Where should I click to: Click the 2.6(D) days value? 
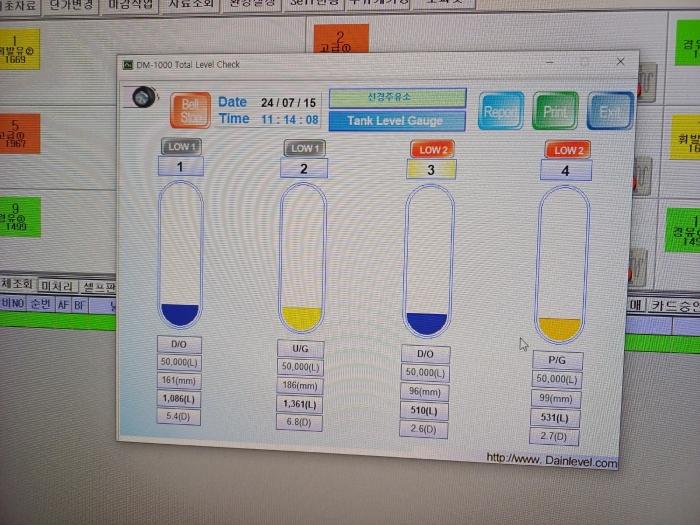coord(424,429)
